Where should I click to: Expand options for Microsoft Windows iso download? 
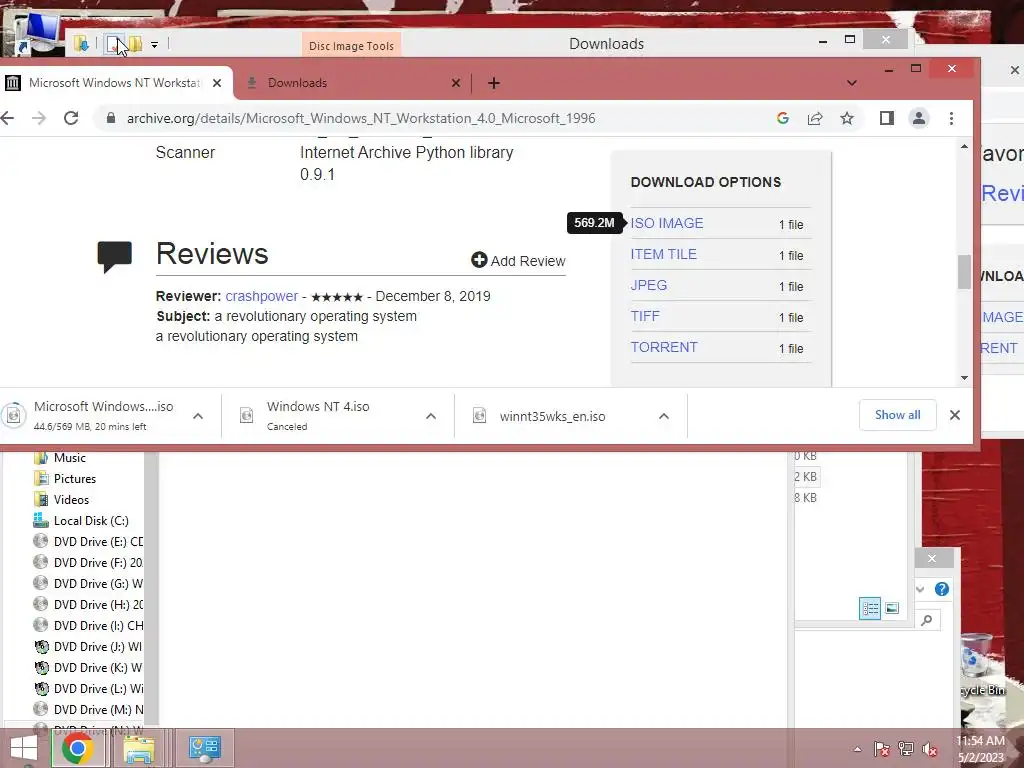tap(198, 416)
